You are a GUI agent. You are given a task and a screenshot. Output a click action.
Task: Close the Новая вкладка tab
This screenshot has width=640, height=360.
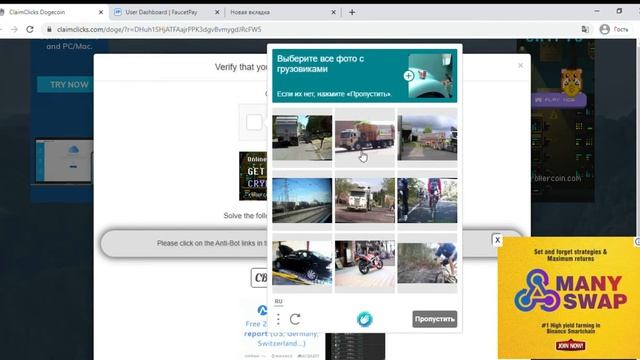[333, 12]
